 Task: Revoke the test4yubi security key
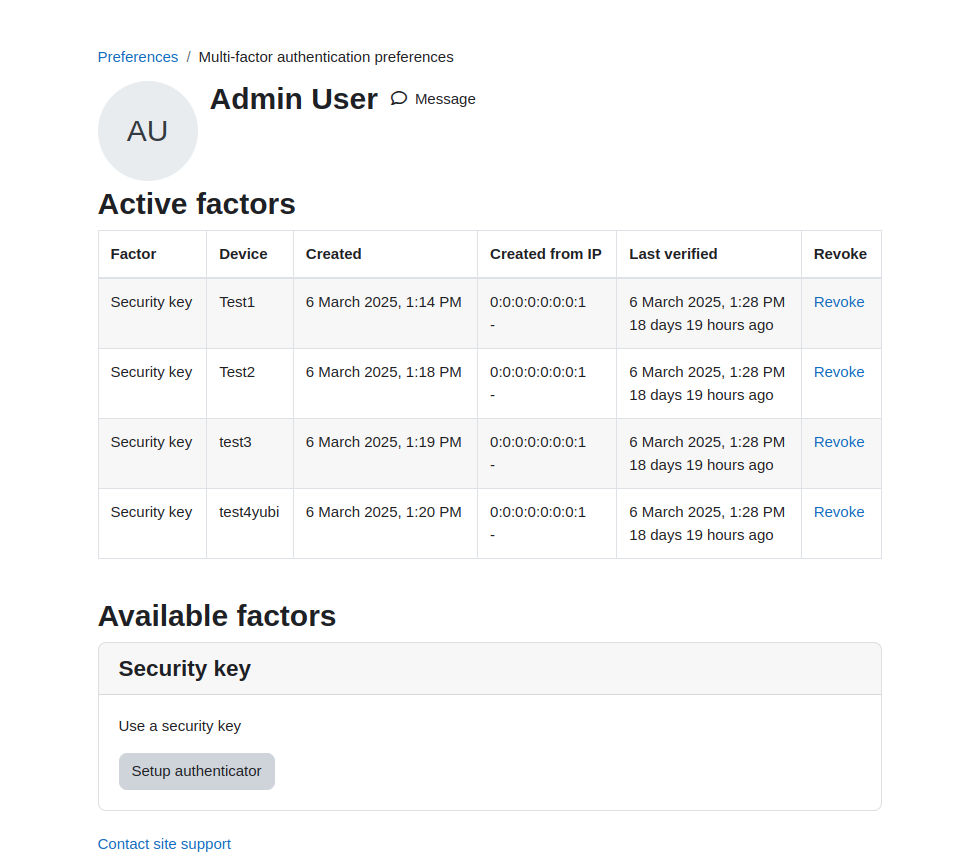click(x=838, y=512)
